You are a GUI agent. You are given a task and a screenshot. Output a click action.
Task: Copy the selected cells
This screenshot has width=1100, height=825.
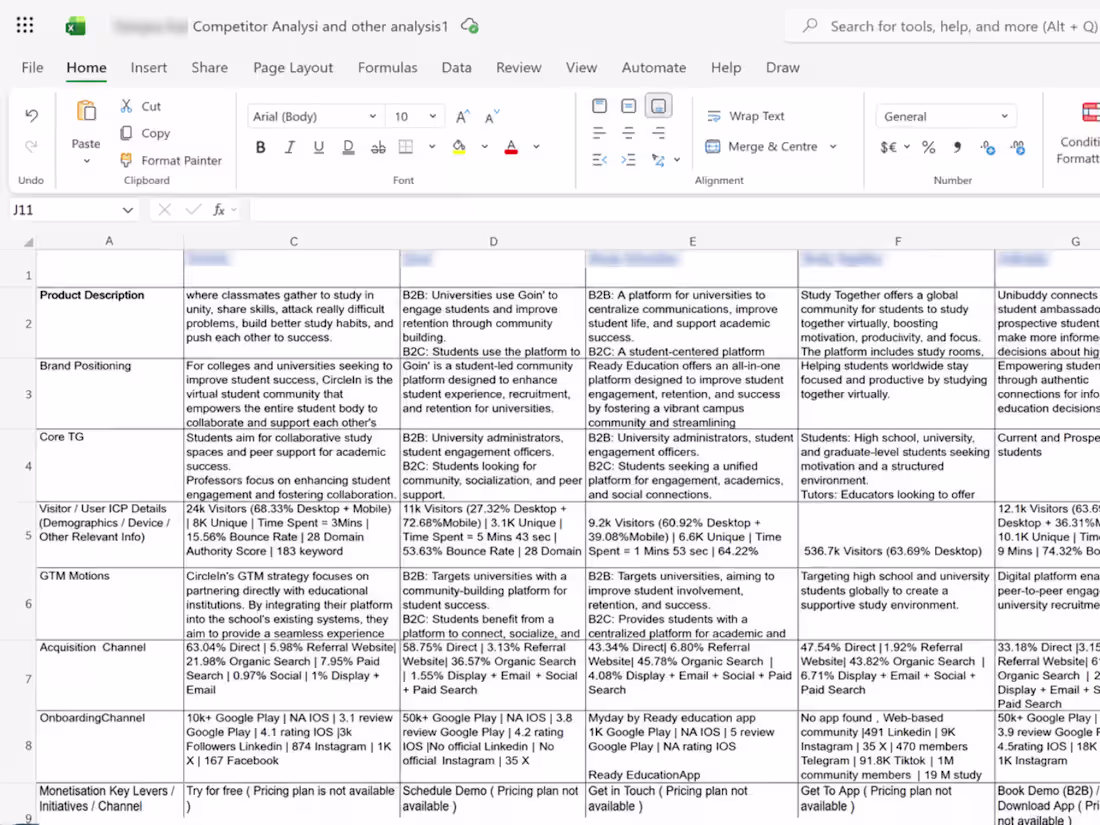click(x=145, y=133)
